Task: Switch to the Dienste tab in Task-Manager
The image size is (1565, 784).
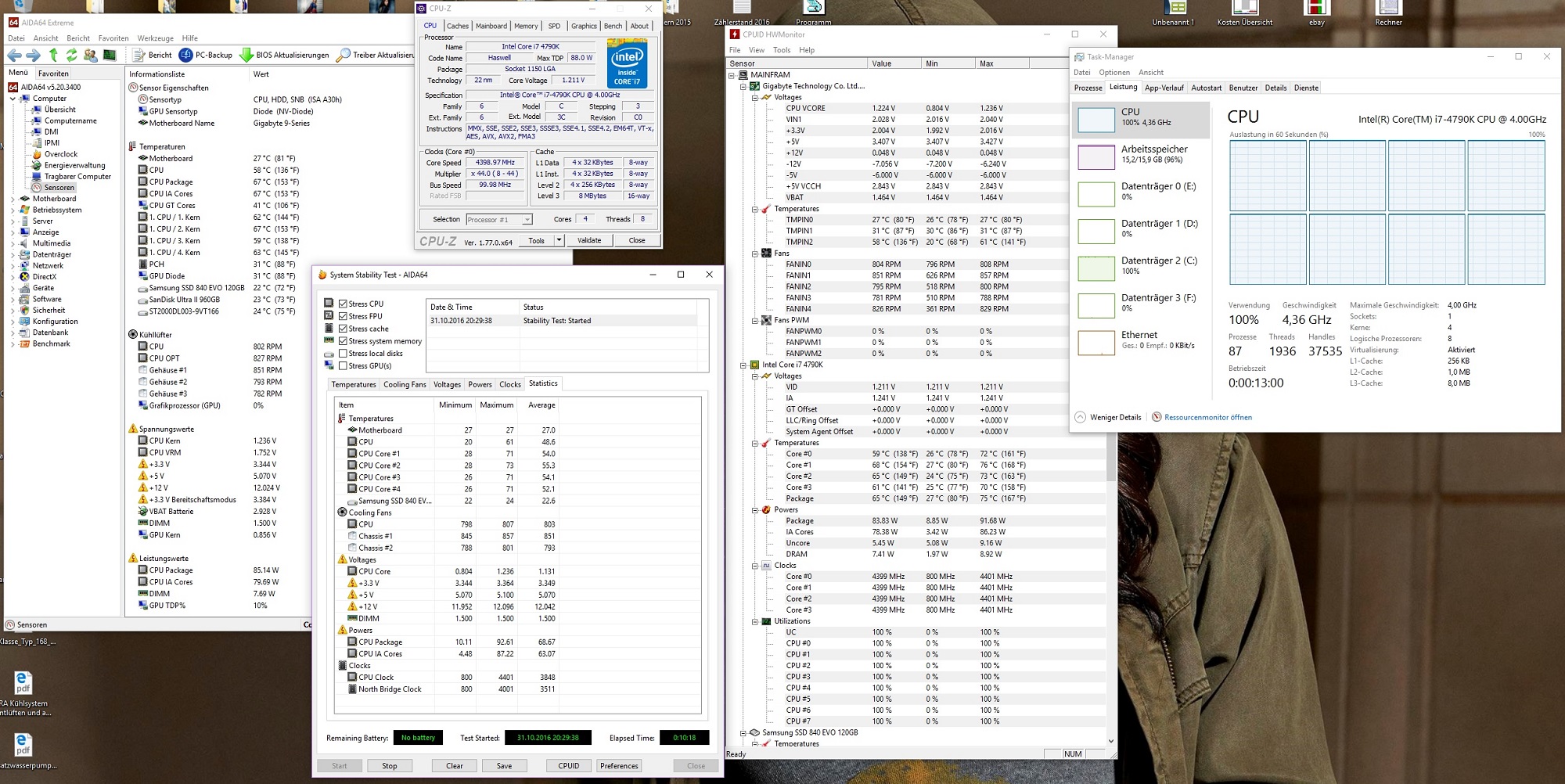Action: pos(1306,88)
